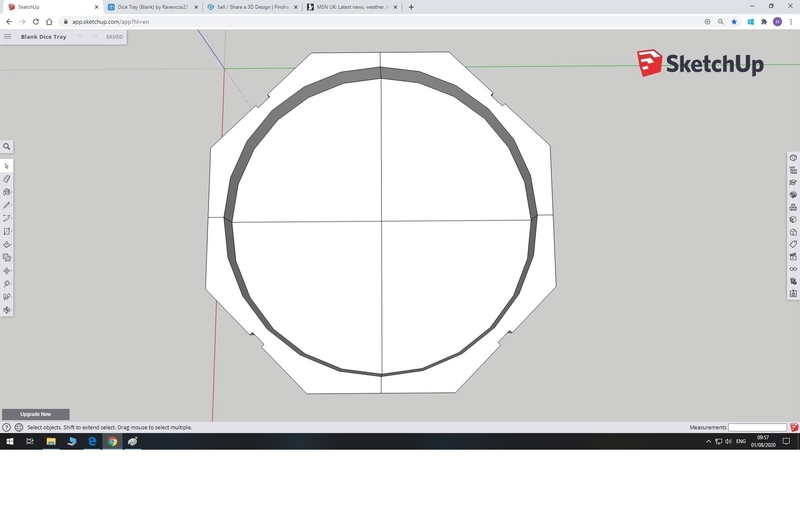Click the panel icon below the glasses

[793, 282]
